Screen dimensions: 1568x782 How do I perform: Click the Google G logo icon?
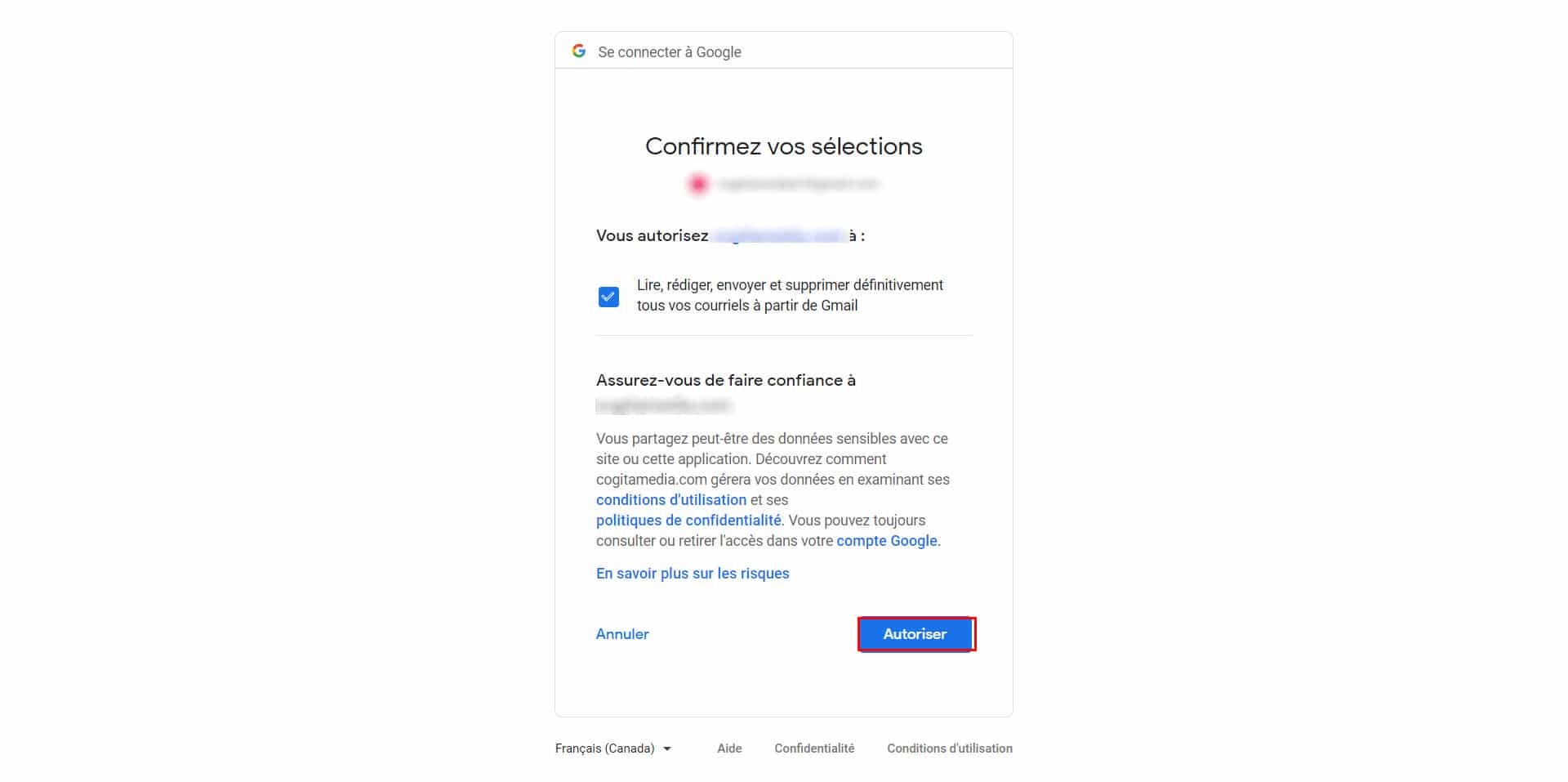579,51
